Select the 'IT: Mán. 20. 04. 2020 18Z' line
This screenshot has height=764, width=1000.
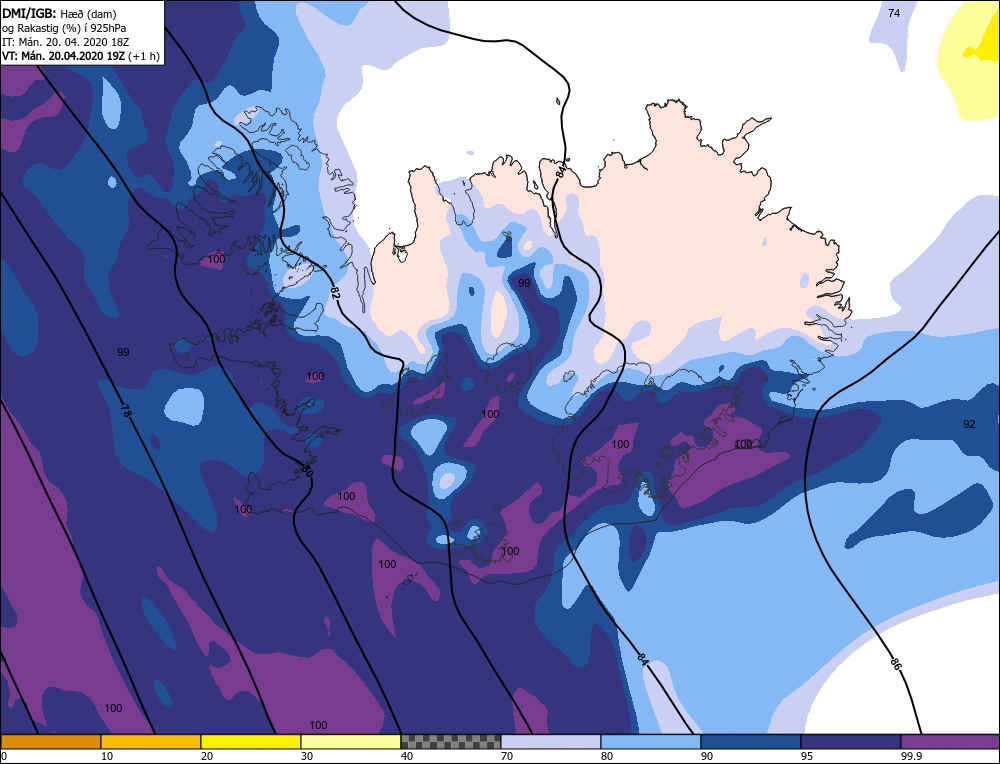[x=65, y=42]
